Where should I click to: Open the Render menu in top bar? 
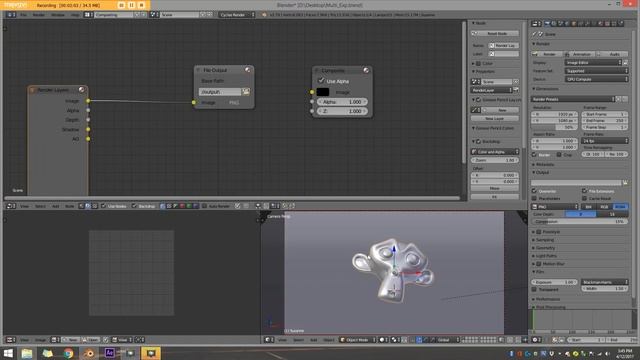click(39, 15)
